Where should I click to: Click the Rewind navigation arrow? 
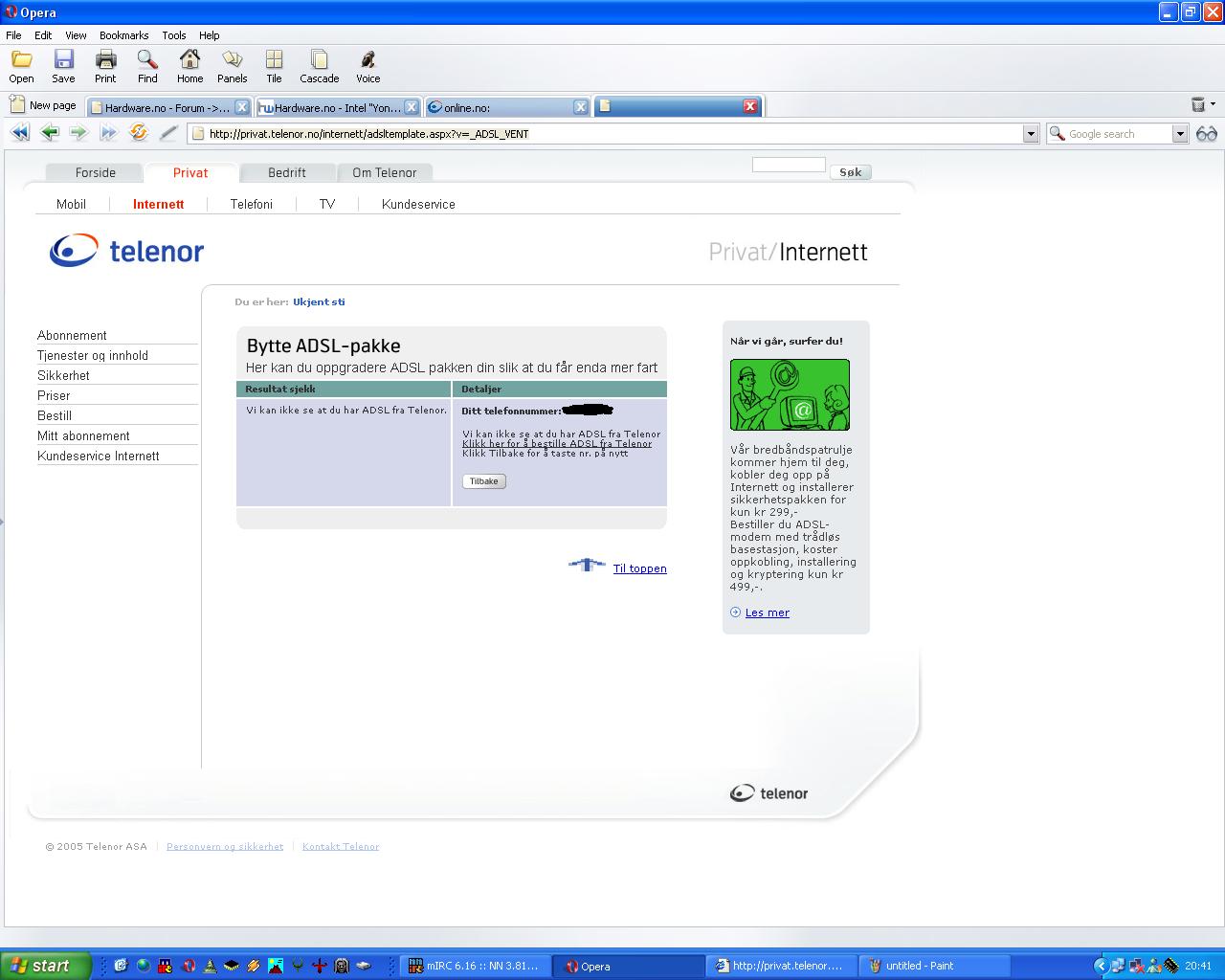coord(20,133)
